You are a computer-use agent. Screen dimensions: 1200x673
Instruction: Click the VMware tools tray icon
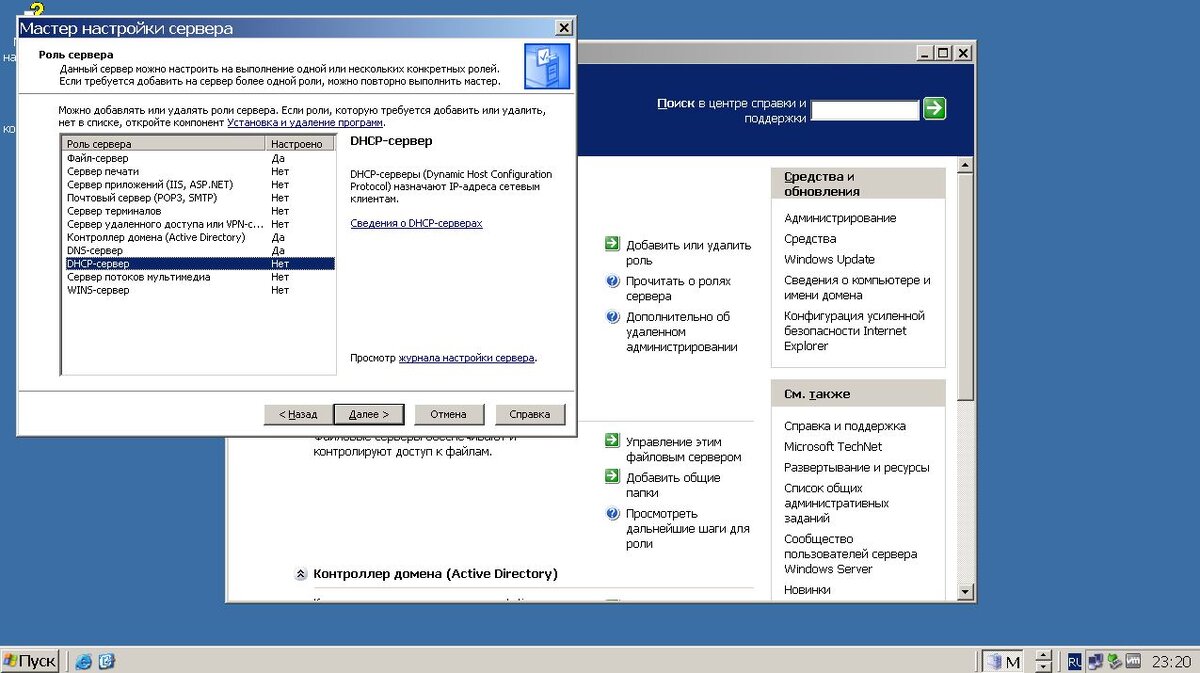coord(1133,661)
